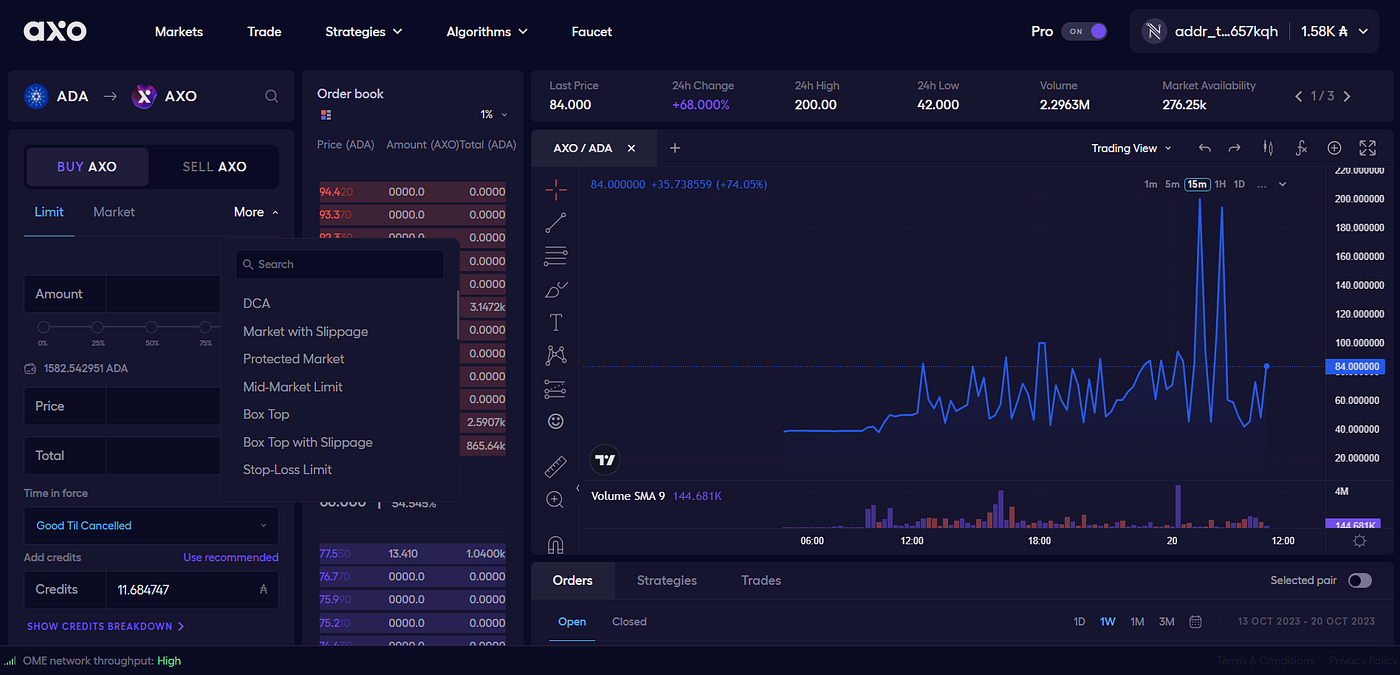Screen dimensions: 1400x675
Task: Open the Strategies dropdown menu
Action: pos(364,32)
